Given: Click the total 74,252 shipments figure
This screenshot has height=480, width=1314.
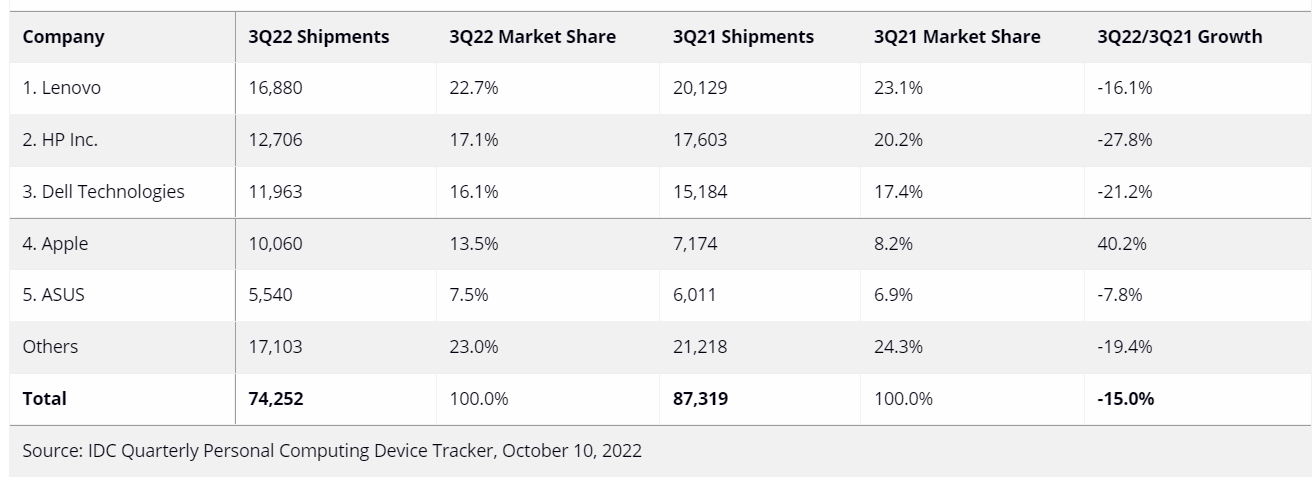Looking at the screenshot, I should [x=276, y=399].
